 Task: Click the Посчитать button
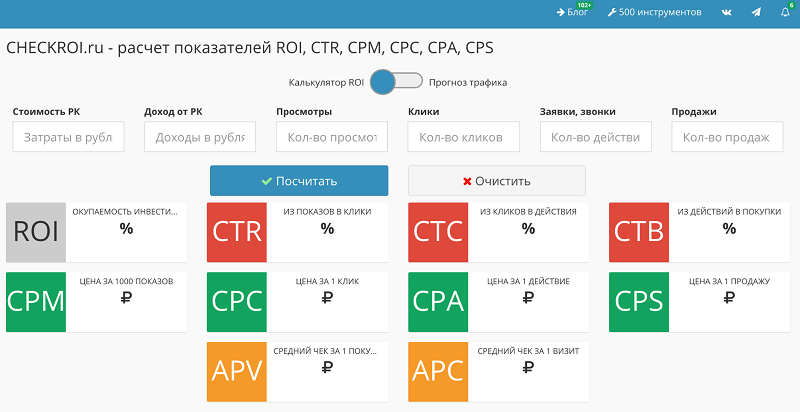point(299,181)
